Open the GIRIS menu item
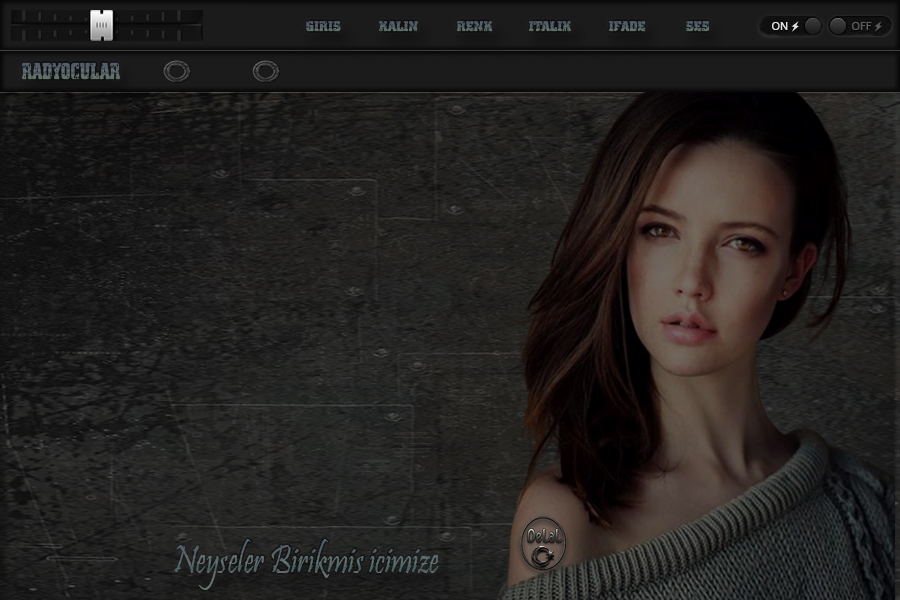 (x=323, y=27)
